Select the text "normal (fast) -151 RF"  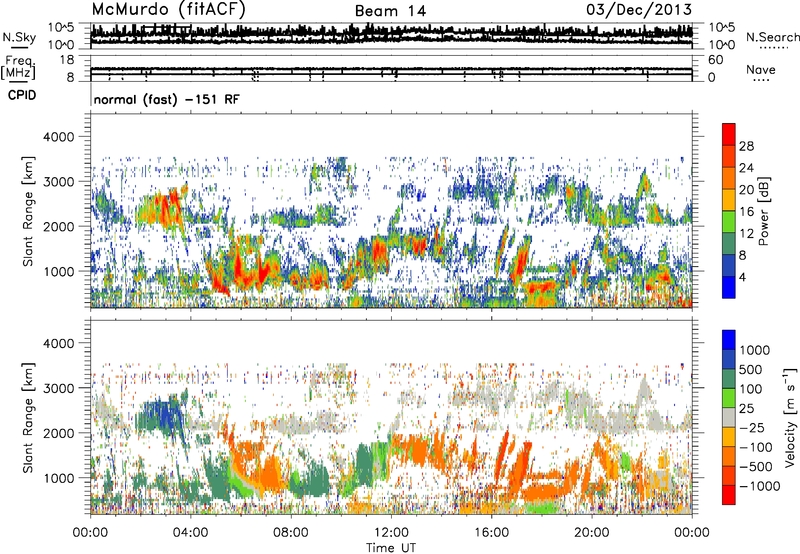pyautogui.click(x=166, y=99)
